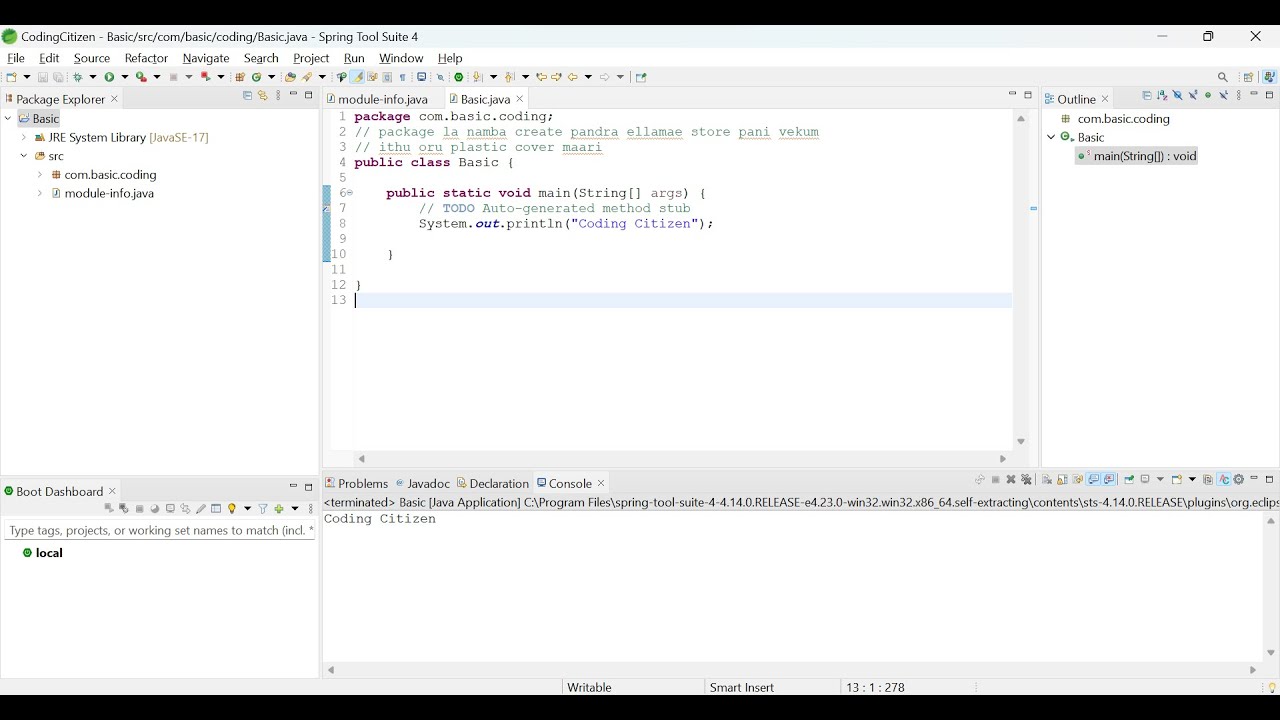The image size is (1280, 720).
Task: Open the Run button dropdown arrow
Action: pos(124,77)
